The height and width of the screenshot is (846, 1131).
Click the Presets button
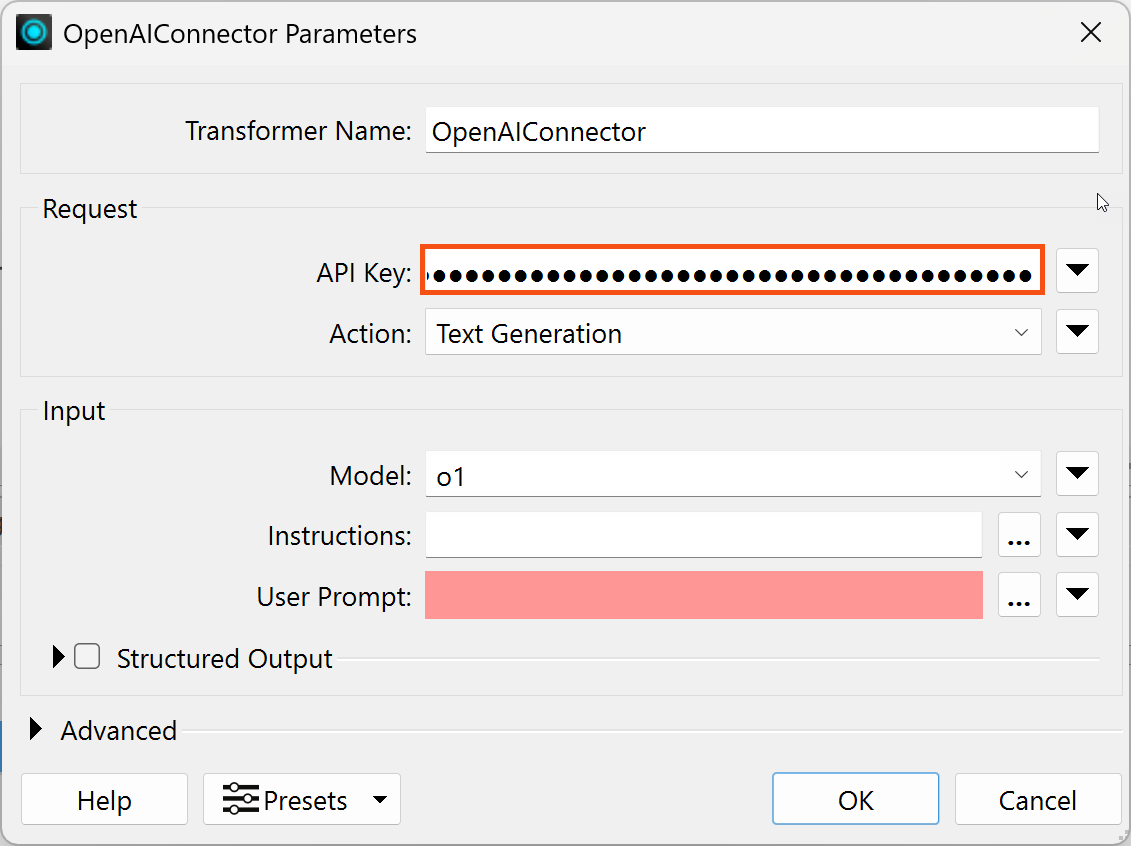pyautogui.click(x=302, y=799)
